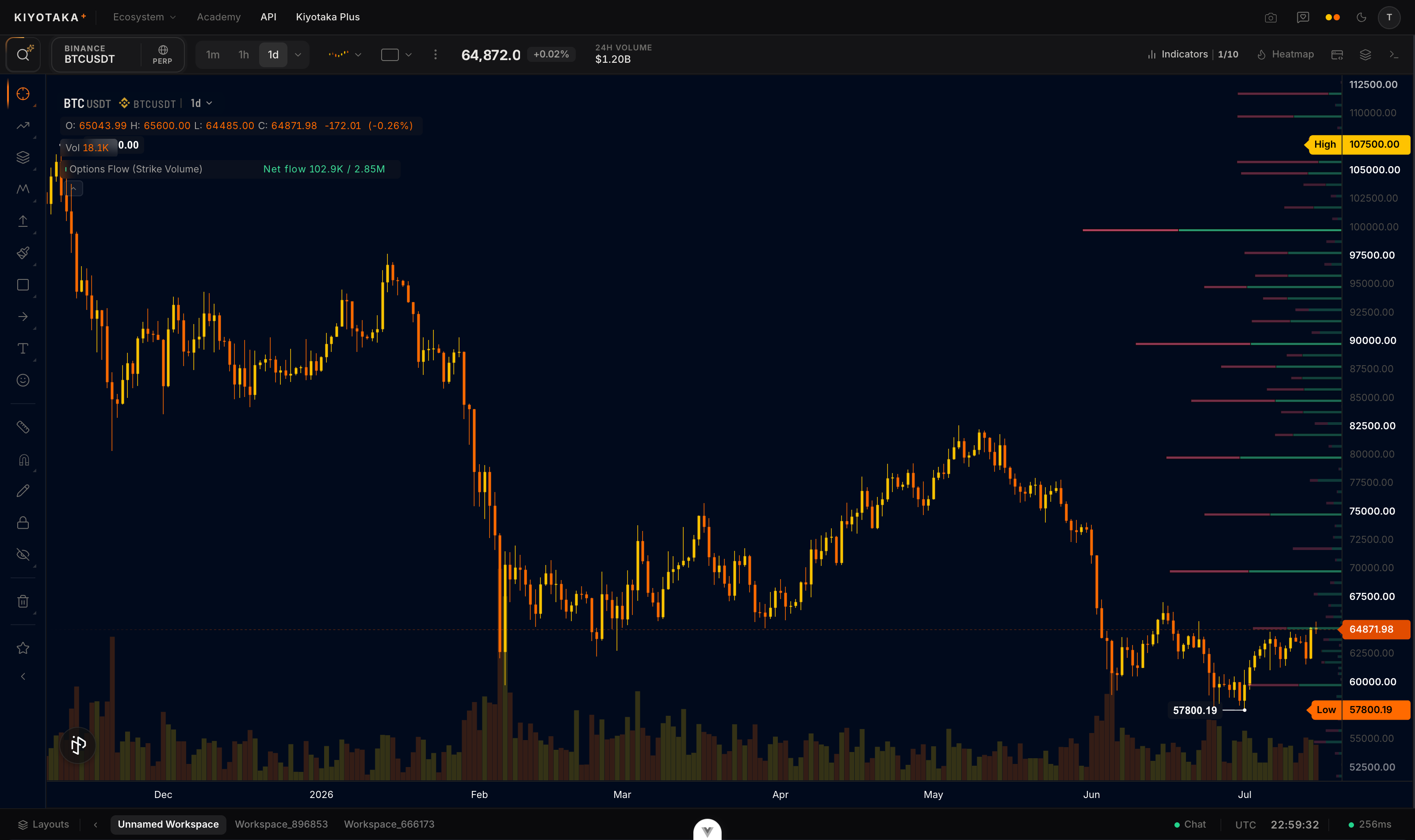Click the trash can to remove drawings

23,601
